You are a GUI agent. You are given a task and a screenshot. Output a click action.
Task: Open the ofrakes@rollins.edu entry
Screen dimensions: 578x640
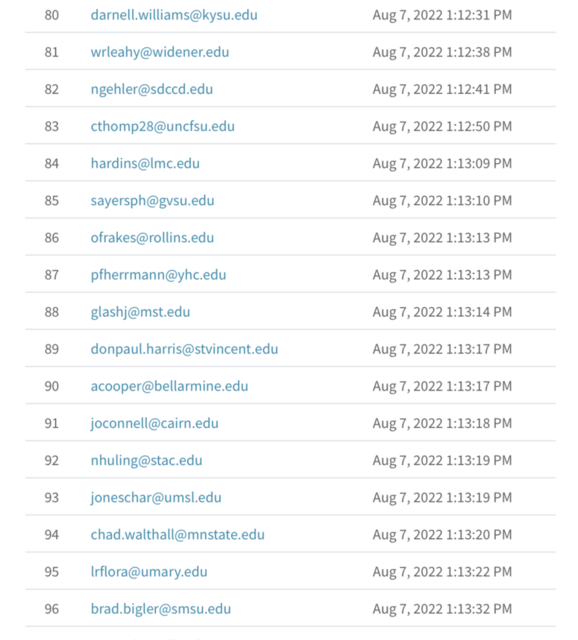152,238
